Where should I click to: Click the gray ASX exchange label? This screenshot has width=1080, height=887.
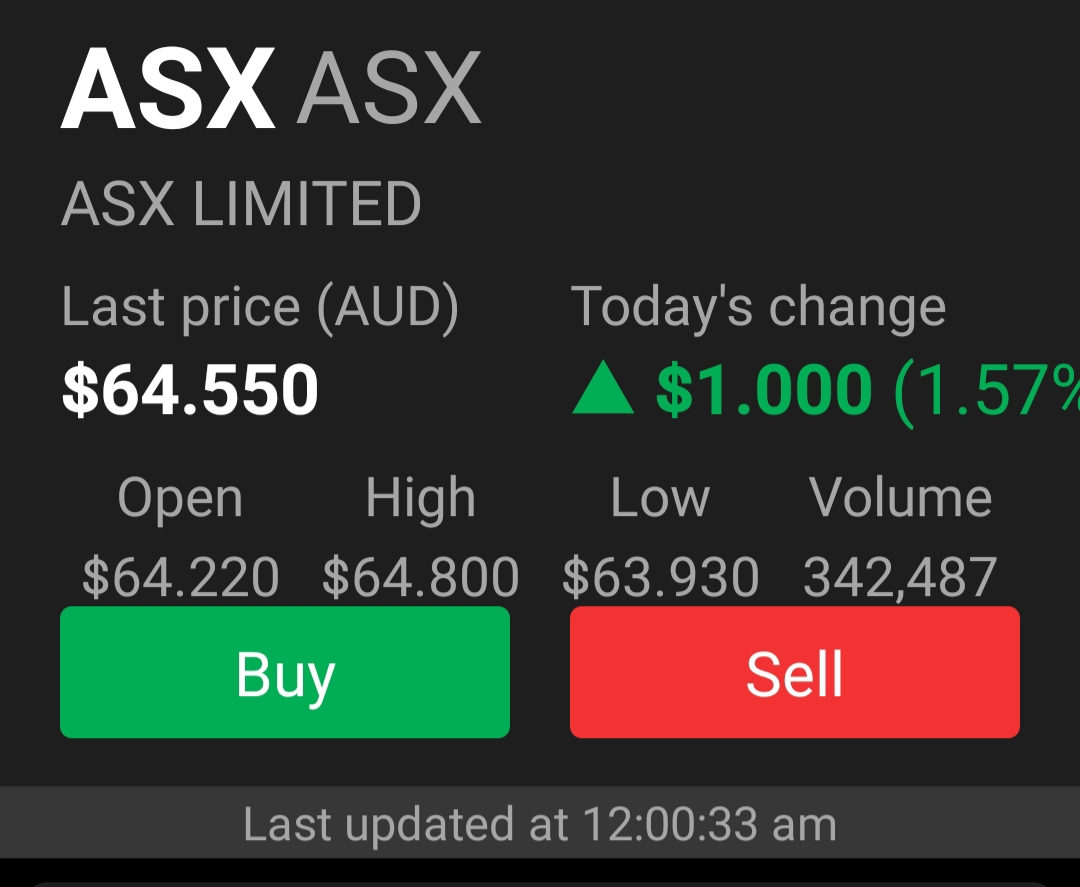point(389,90)
